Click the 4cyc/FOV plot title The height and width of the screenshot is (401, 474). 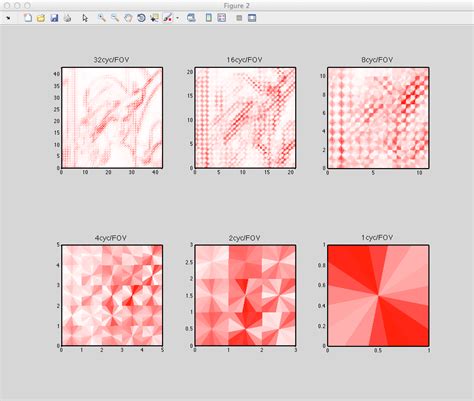(x=111, y=238)
